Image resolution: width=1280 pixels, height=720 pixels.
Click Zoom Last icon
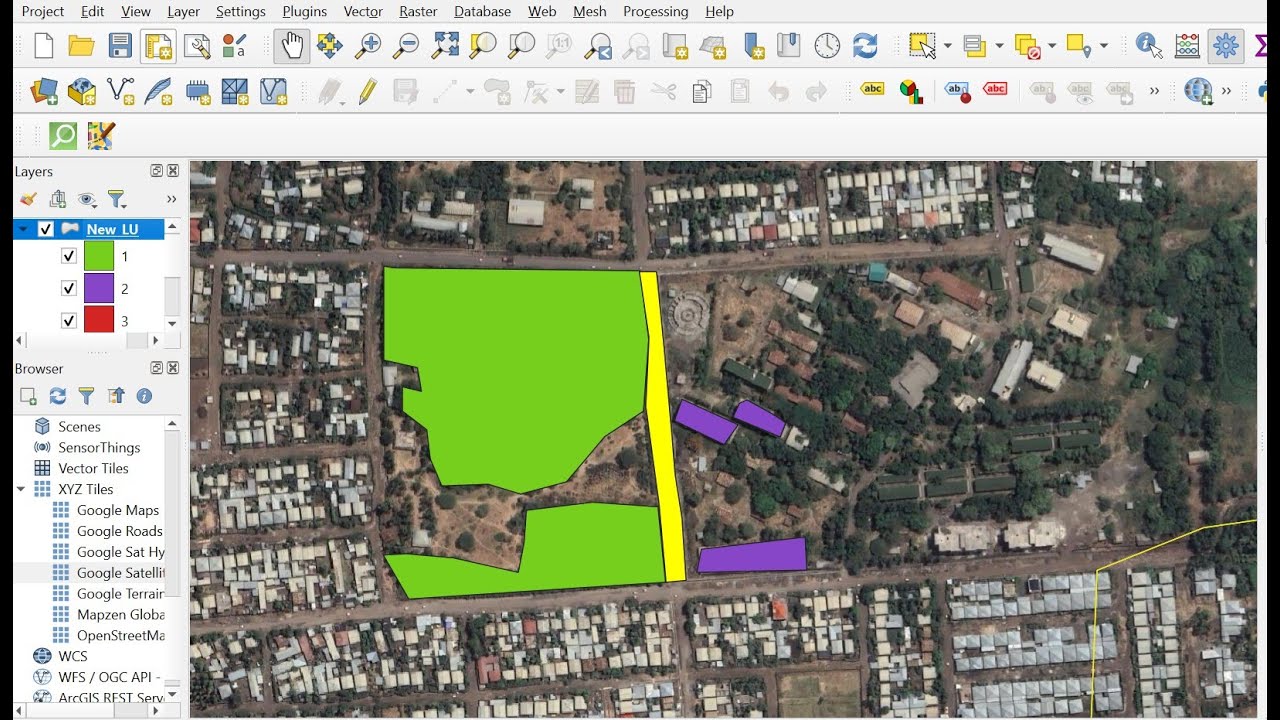pos(598,46)
